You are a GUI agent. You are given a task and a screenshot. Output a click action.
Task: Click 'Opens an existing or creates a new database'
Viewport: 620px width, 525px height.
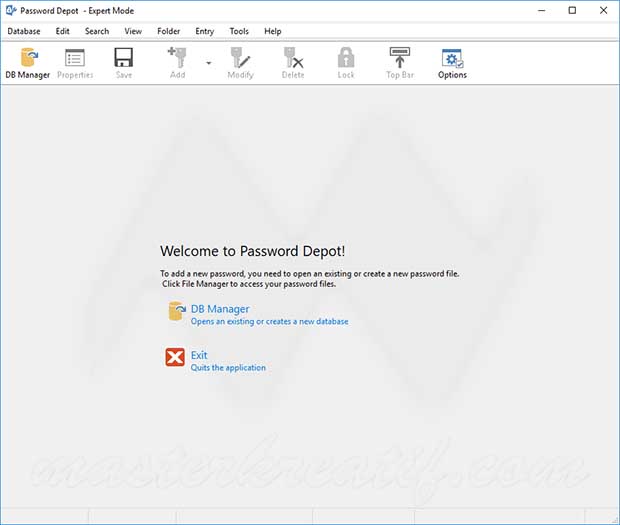(x=270, y=321)
